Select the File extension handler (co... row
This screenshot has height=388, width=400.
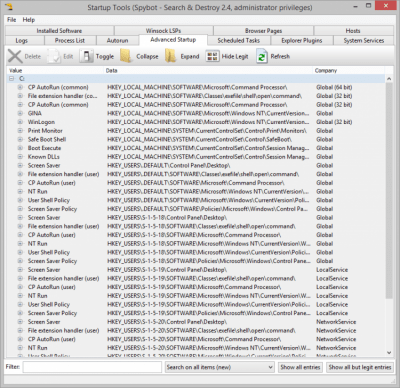(x=196, y=96)
